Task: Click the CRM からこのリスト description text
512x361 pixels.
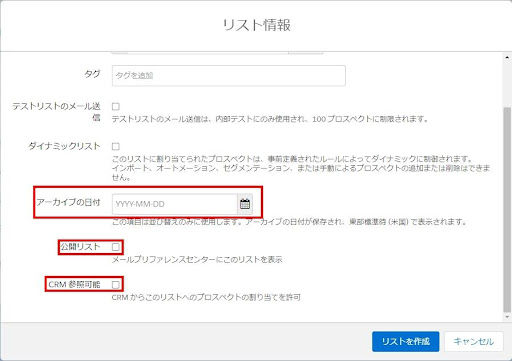Action: pyautogui.click(x=206, y=297)
